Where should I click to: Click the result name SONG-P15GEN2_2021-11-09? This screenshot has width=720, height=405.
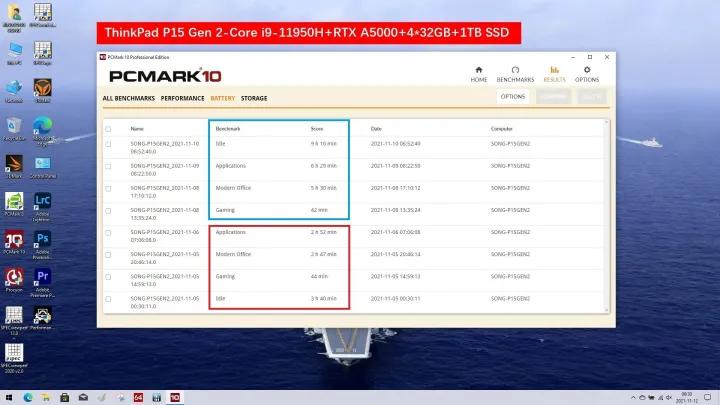coord(164,169)
